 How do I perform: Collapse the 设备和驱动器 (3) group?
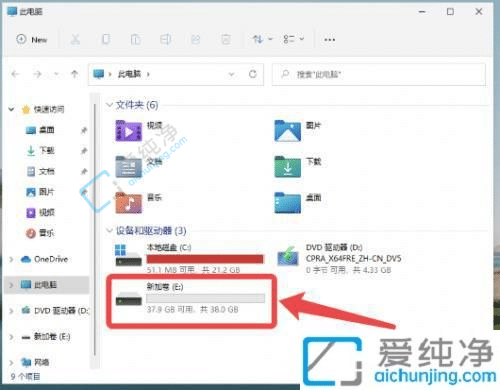pos(109,230)
